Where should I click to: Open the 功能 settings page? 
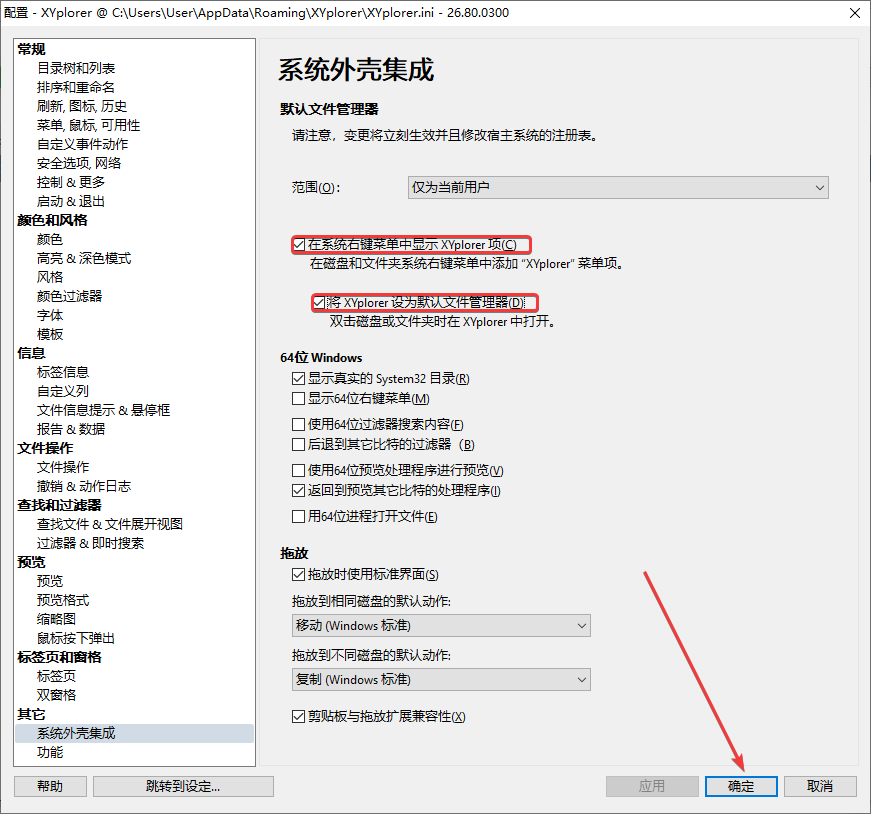[x=50, y=752]
